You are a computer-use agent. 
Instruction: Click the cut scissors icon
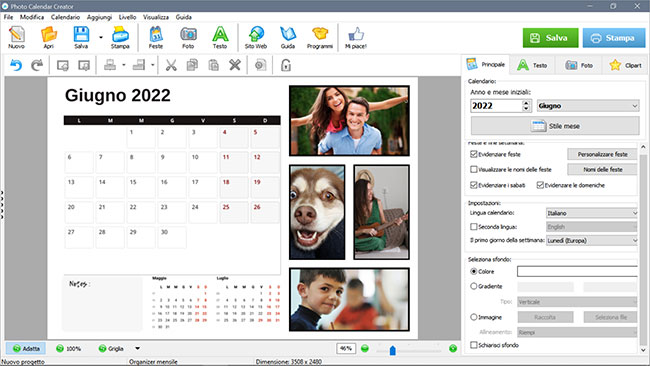(171, 65)
